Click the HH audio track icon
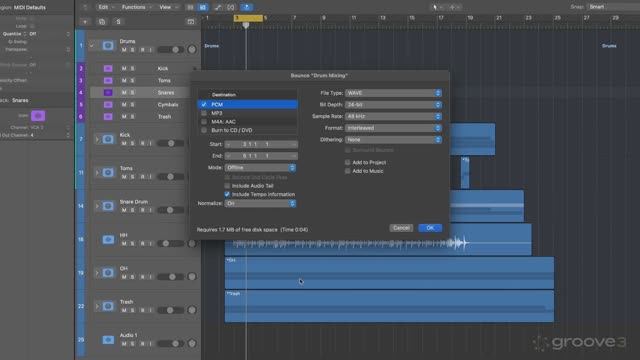640x360 pixels. (x=108, y=239)
